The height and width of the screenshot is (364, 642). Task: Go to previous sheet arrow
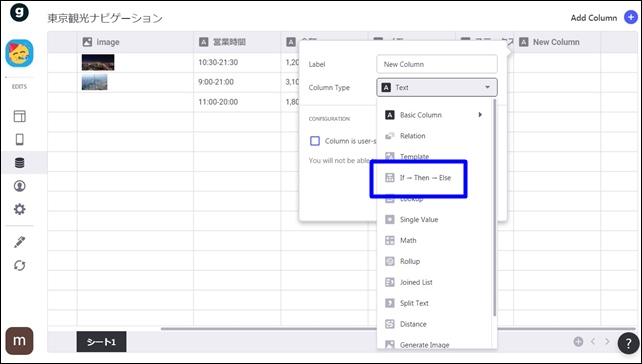coord(592,341)
